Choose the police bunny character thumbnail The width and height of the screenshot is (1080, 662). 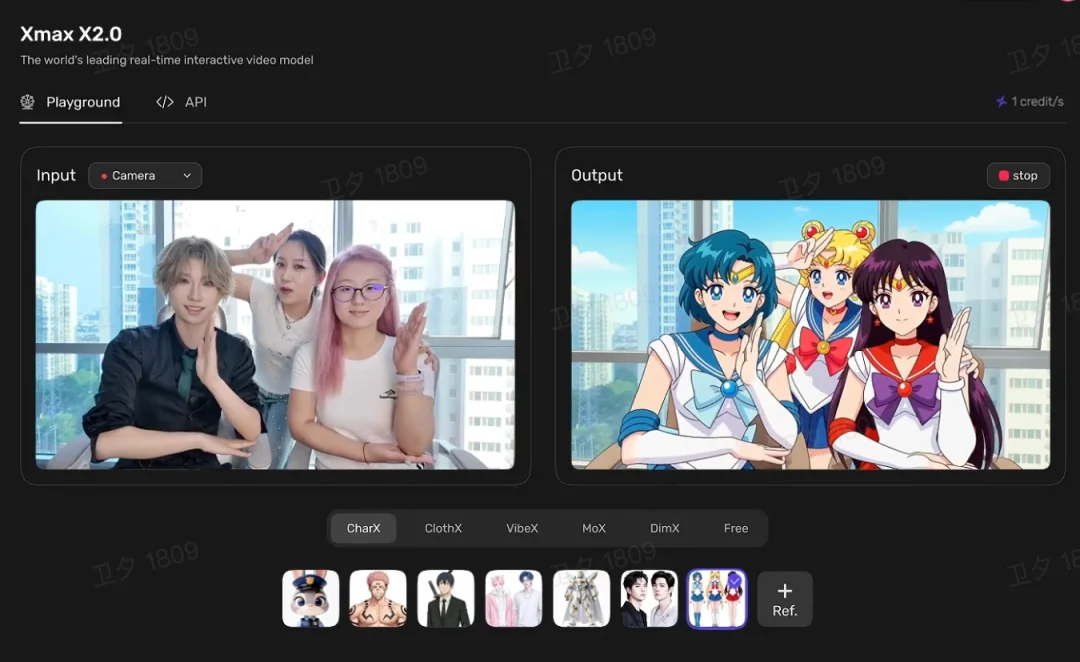(x=311, y=598)
